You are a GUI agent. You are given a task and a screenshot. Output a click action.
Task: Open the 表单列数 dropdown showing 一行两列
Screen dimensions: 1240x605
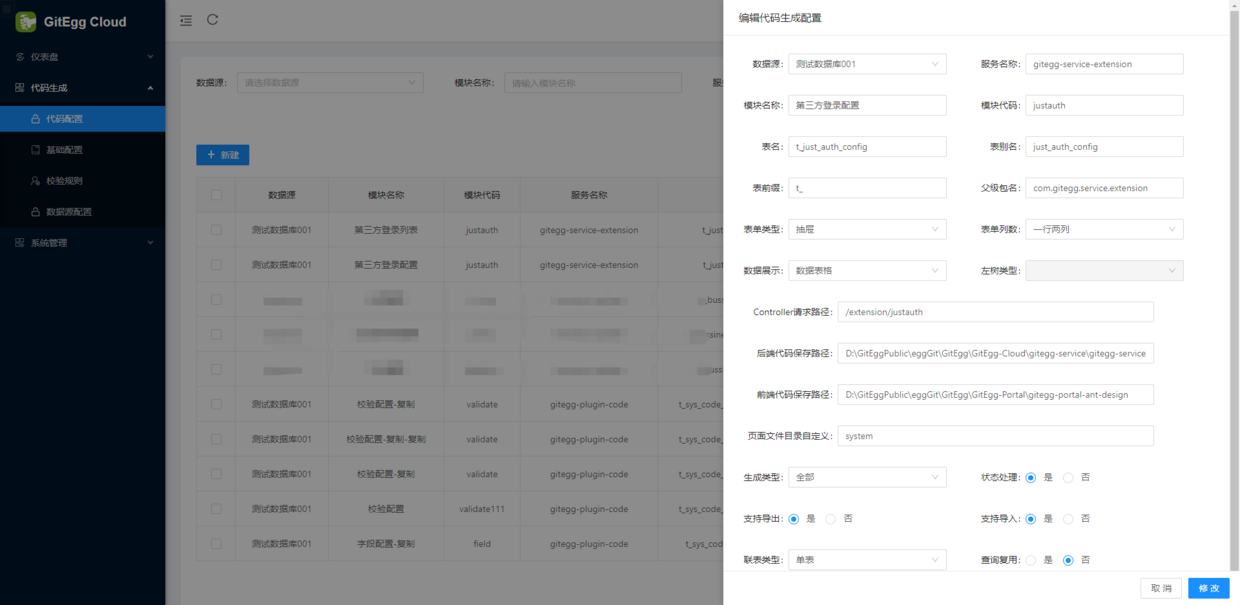[1104, 229]
